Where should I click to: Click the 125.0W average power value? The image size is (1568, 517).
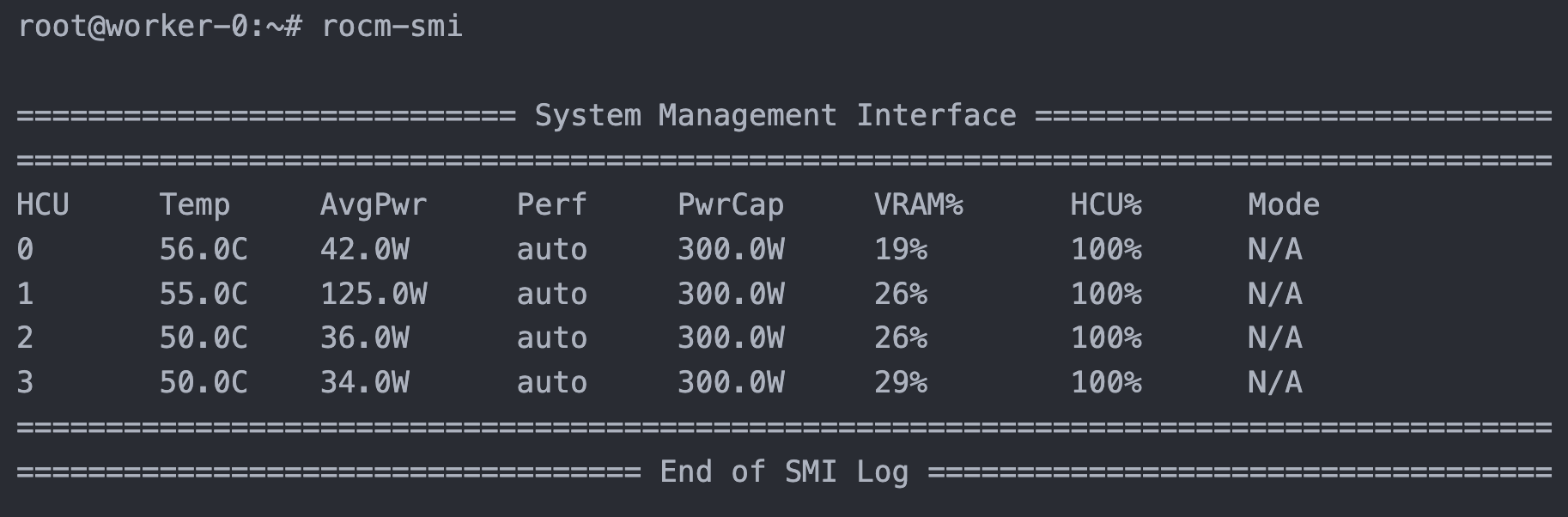tap(373, 294)
